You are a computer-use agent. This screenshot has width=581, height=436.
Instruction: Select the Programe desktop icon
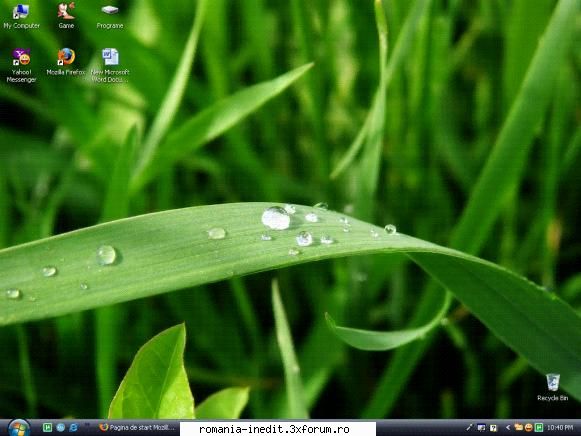pos(110,16)
